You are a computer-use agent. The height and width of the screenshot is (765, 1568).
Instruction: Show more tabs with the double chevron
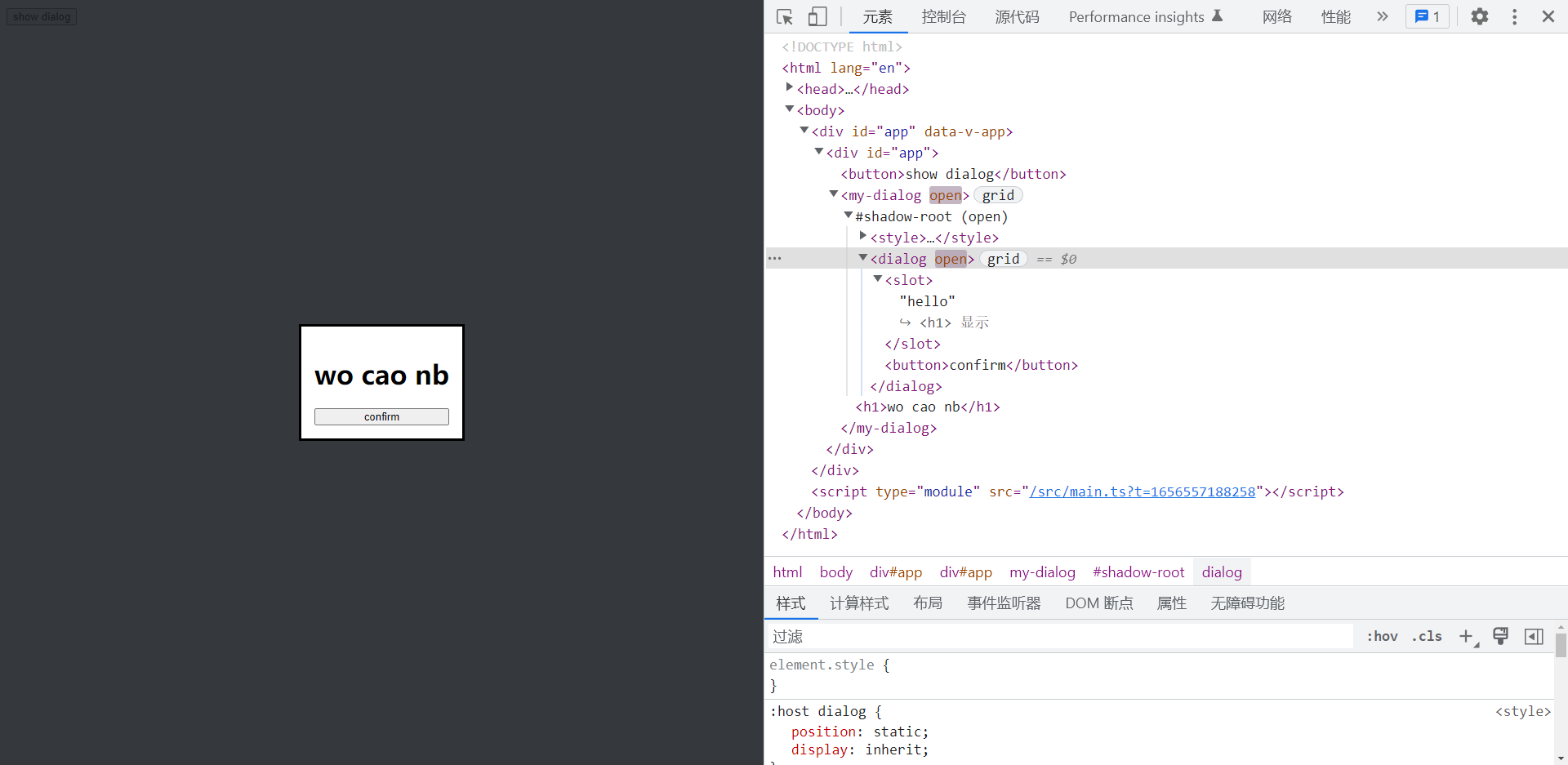(1382, 17)
